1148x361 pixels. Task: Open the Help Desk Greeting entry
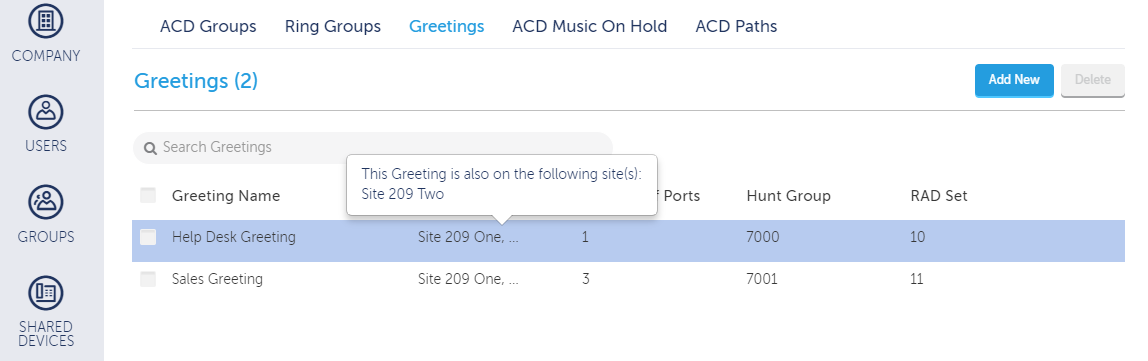click(234, 237)
